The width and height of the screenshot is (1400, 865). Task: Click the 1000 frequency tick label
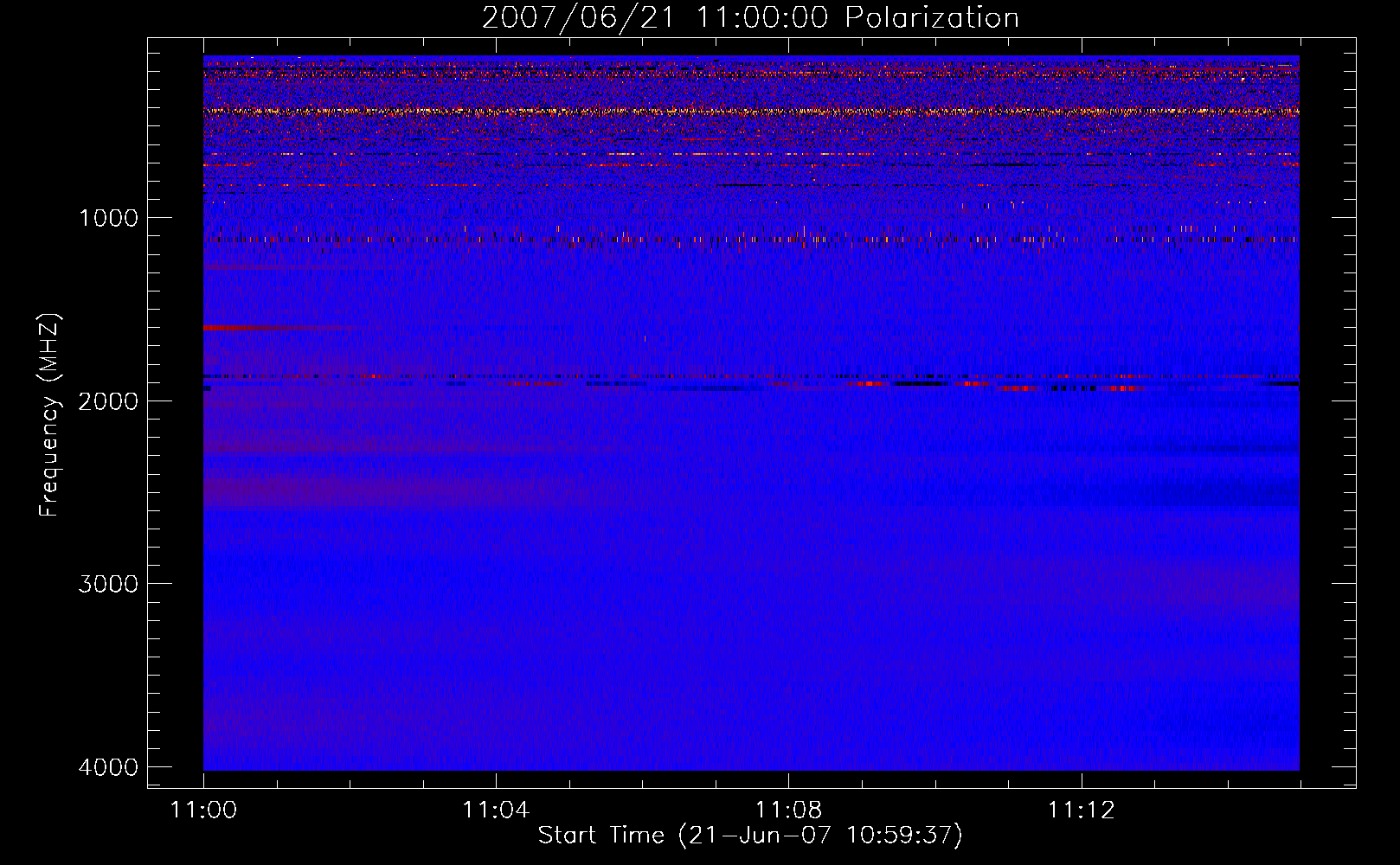[x=108, y=217]
